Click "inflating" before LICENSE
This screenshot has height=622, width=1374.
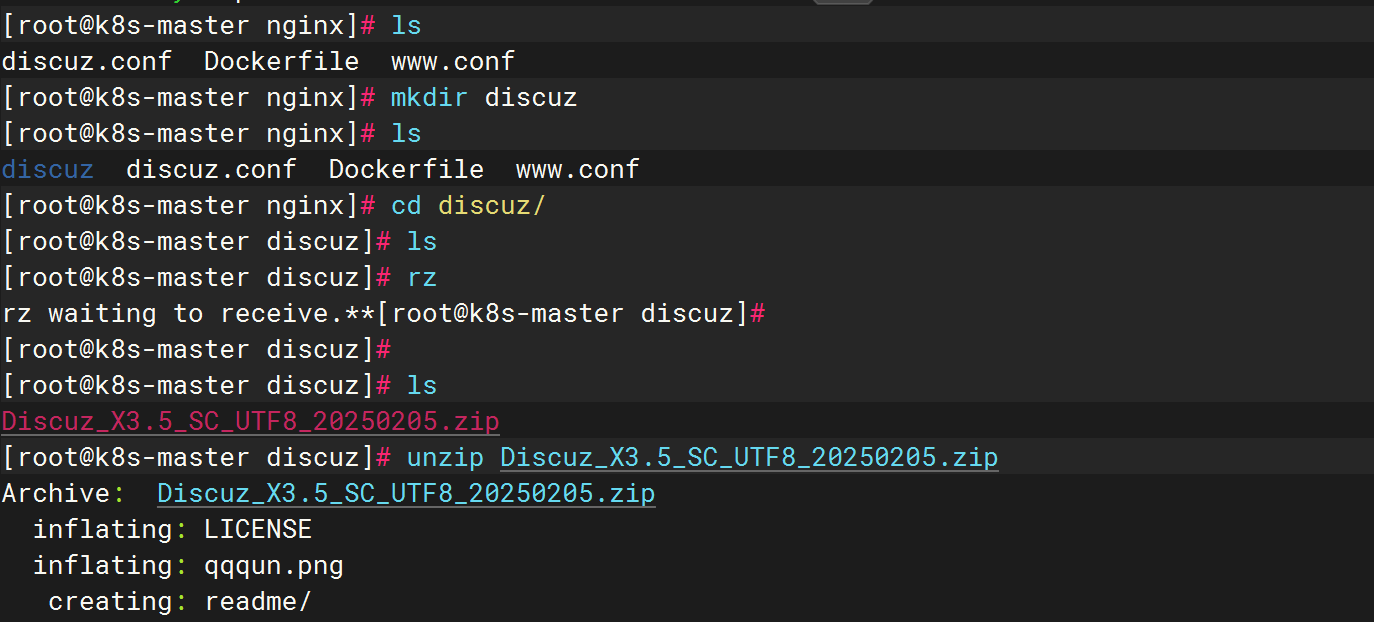tap(103, 529)
